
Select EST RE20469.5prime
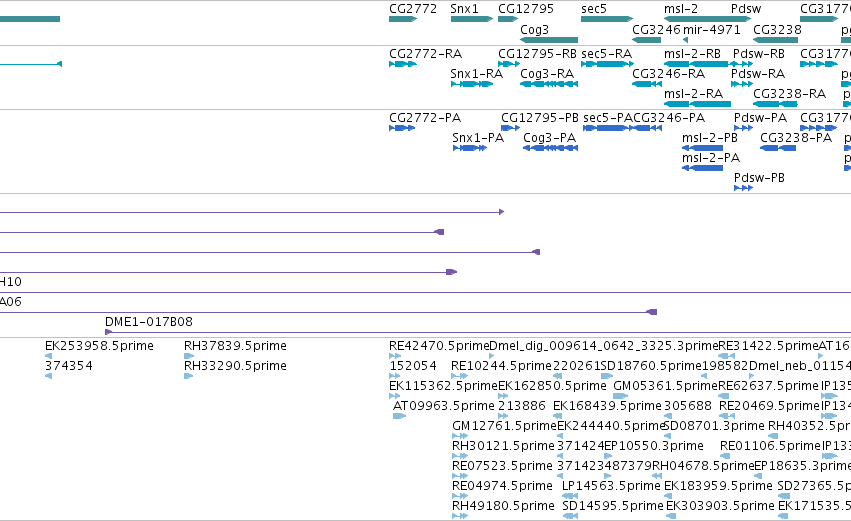[x=769, y=406]
